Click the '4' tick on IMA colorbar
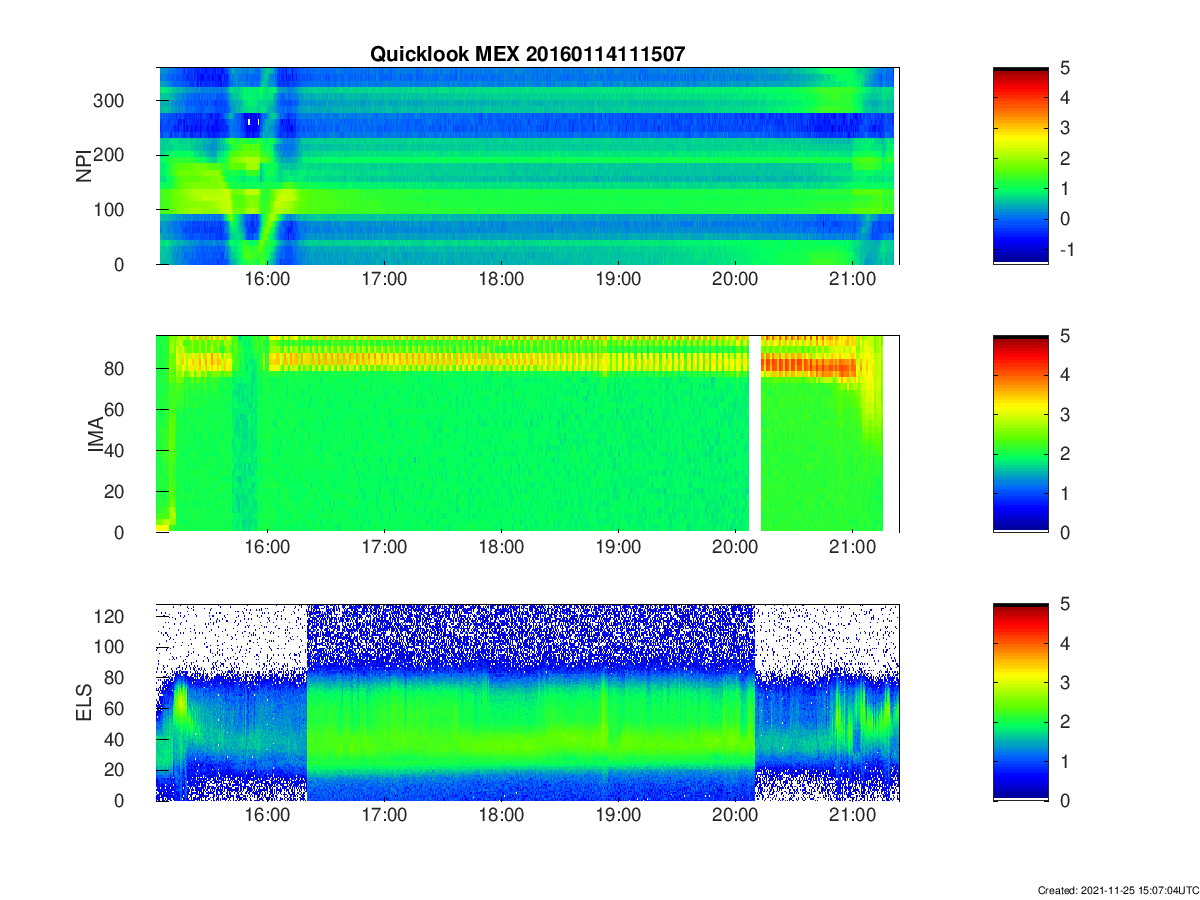The width and height of the screenshot is (1200, 900). 1066,375
